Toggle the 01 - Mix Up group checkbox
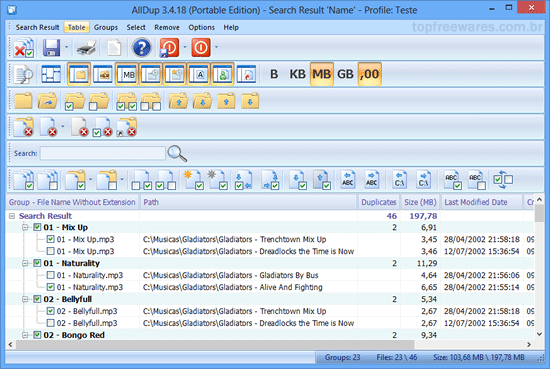The height and width of the screenshot is (369, 550). coord(37,227)
